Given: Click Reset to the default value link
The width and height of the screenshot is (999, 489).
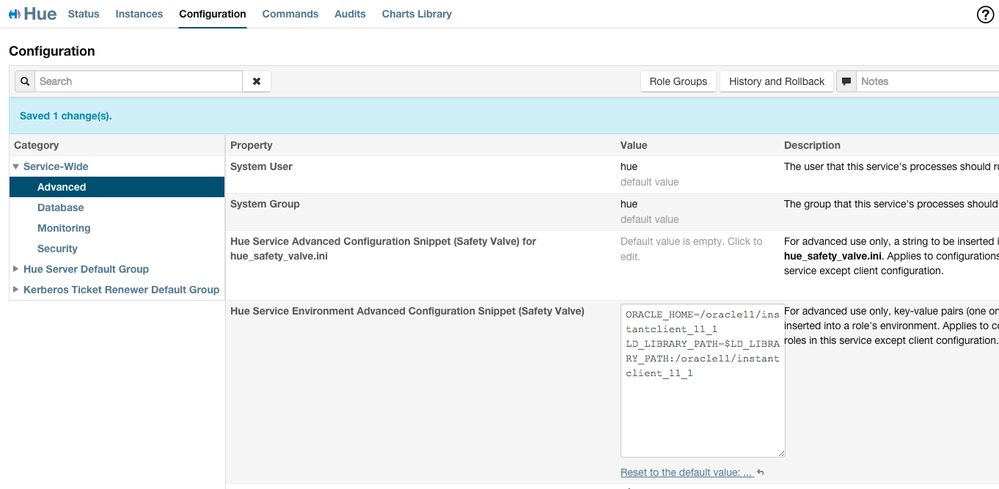Looking at the screenshot, I should click(686, 473).
